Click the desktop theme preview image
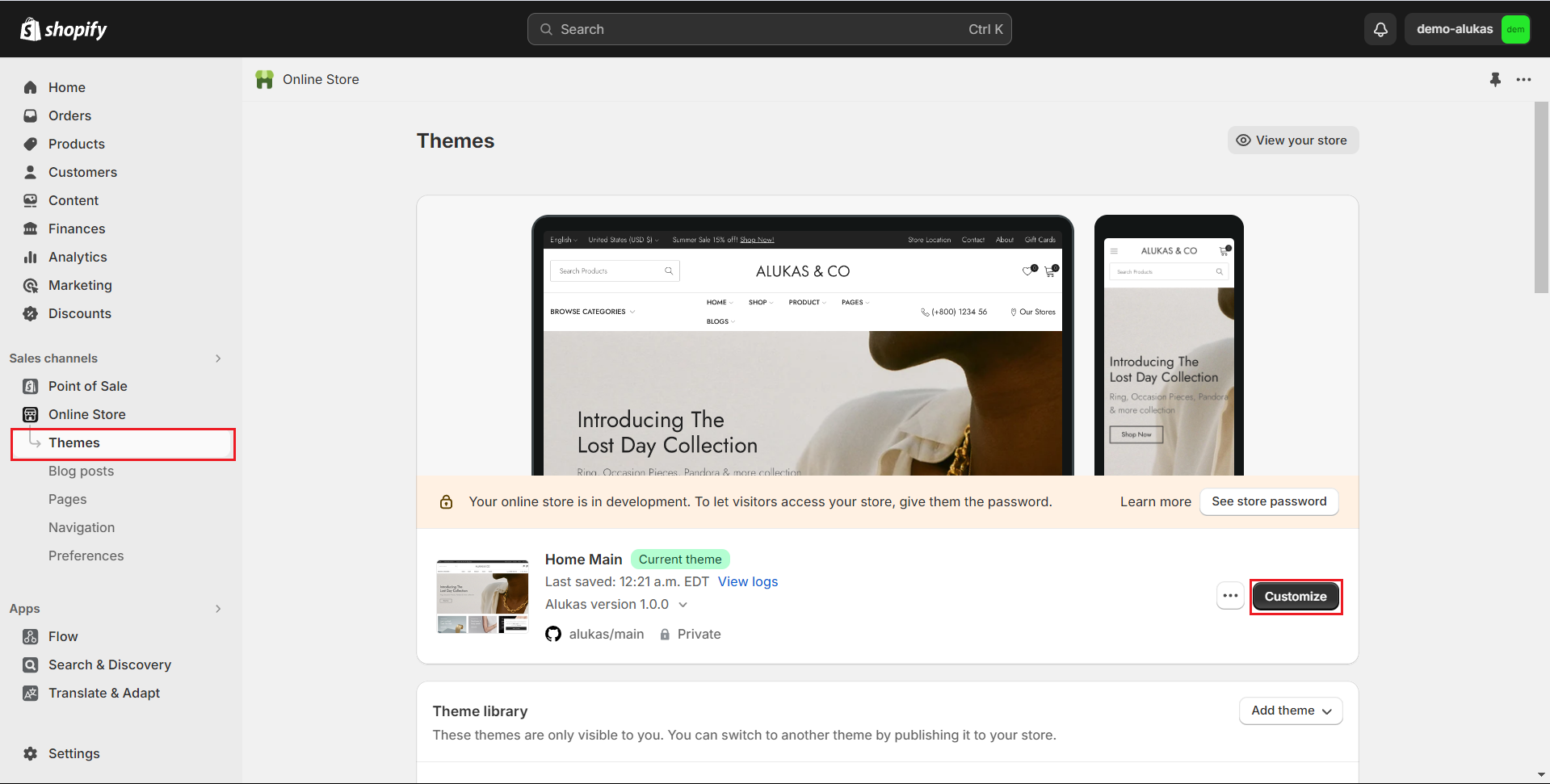Screen dimensions: 1550x784 [x=803, y=346]
